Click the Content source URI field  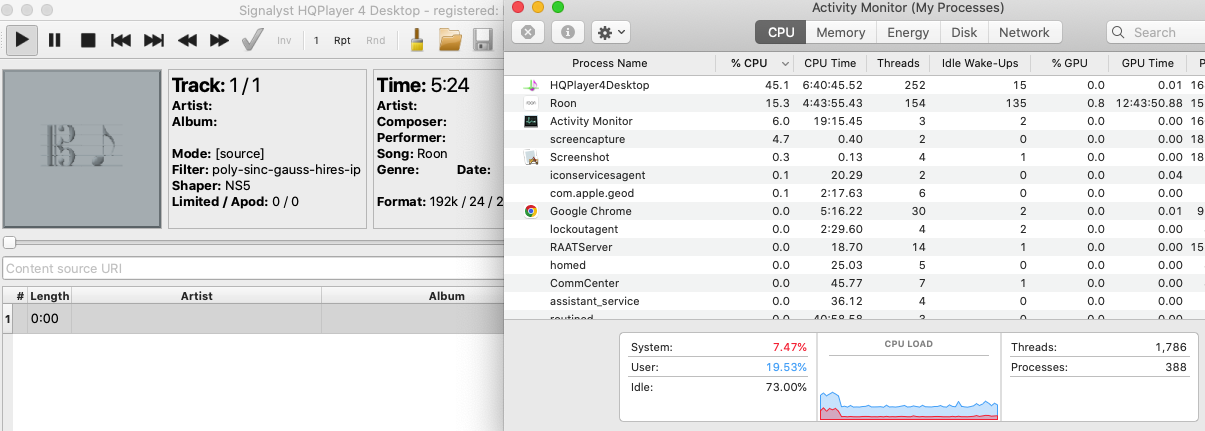pyautogui.click(x=252, y=268)
